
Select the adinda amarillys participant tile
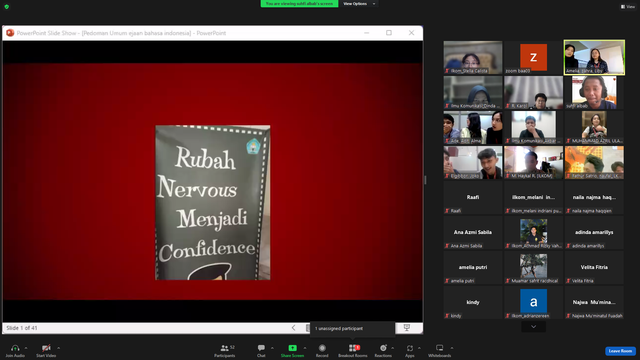click(594, 233)
